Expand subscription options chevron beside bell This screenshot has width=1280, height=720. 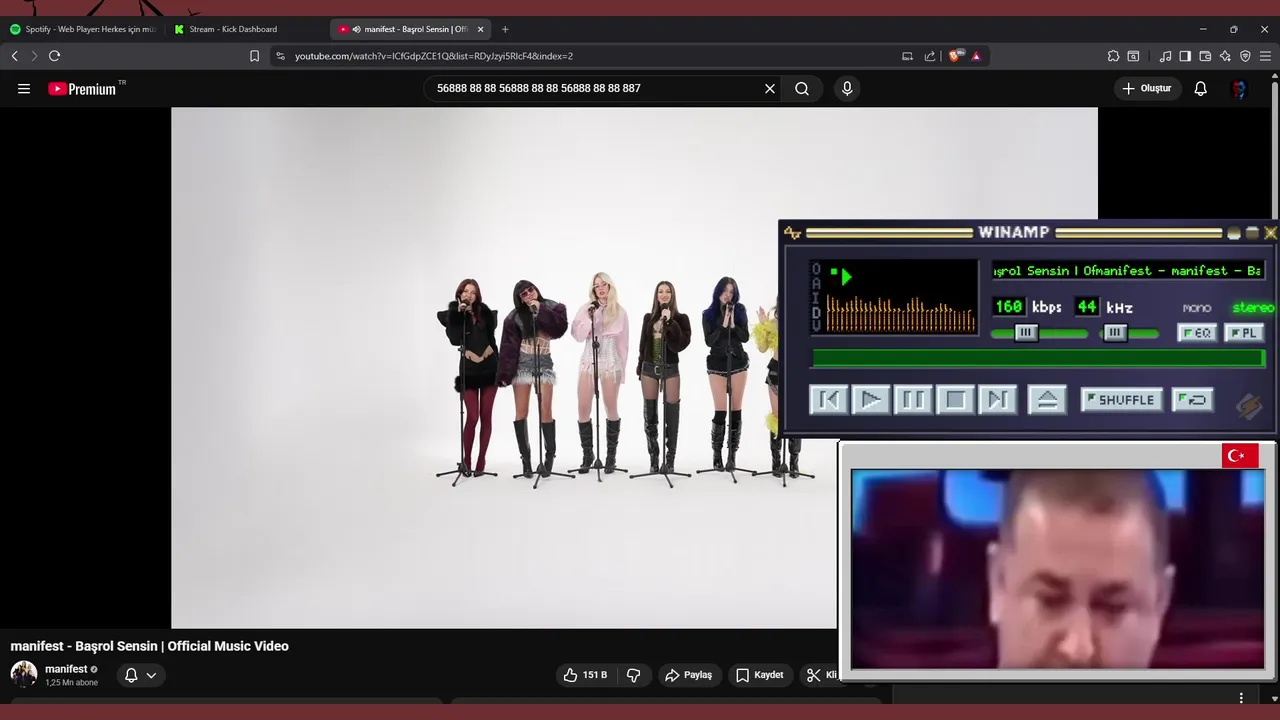151,675
